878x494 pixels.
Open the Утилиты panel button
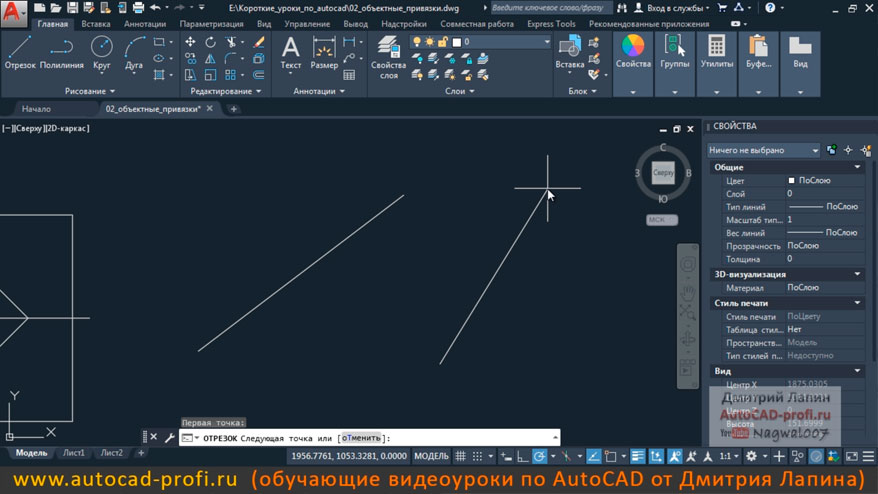tap(717, 64)
